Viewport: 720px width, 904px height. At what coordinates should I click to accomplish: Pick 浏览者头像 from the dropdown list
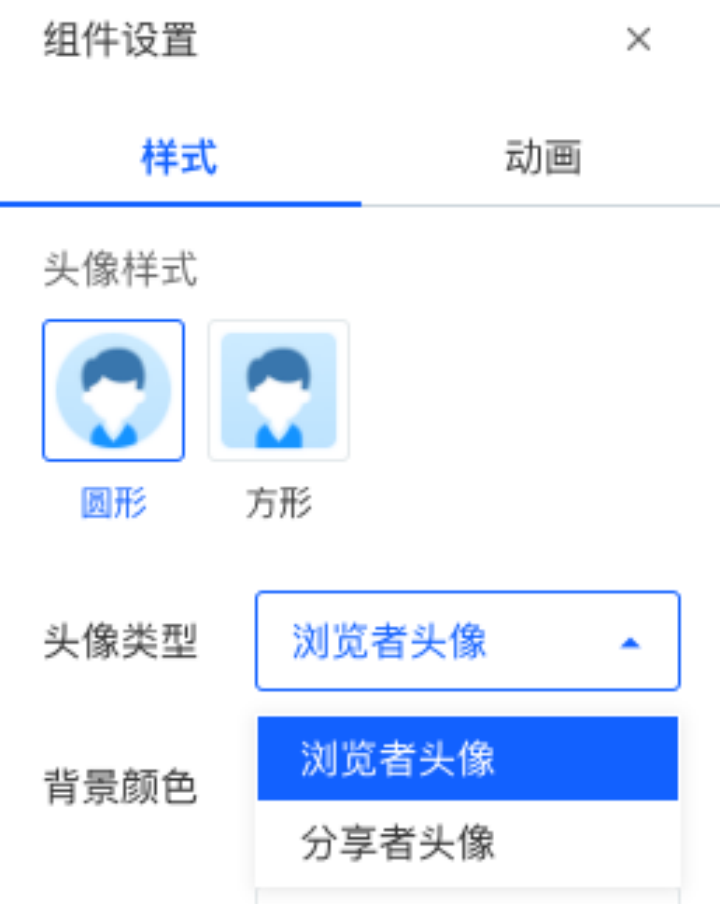pyautogui.click(x=468, y=758)
